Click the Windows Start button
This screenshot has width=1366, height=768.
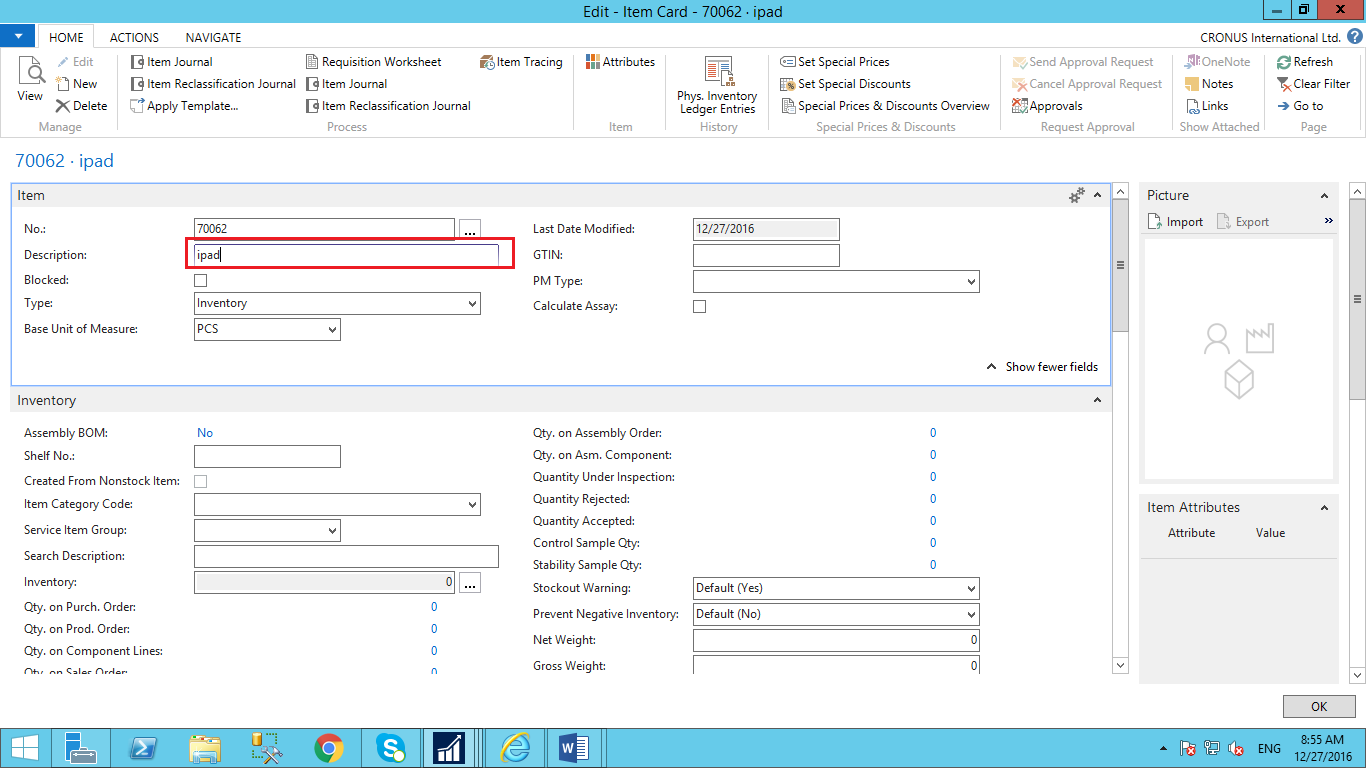point(25,748)
